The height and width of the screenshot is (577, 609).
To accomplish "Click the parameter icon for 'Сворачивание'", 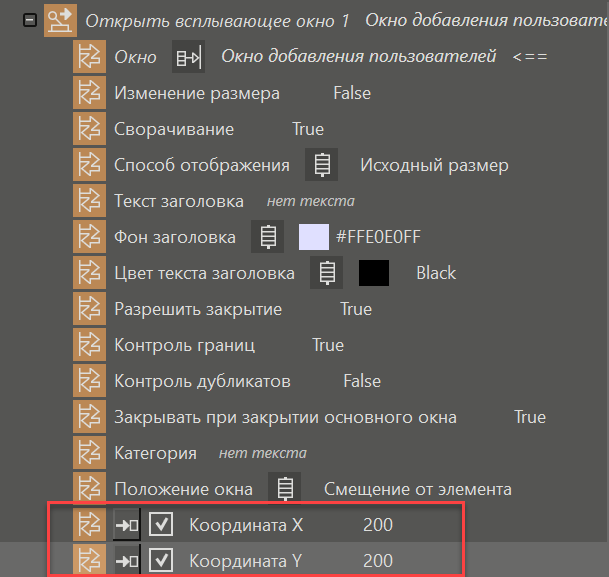I will pos(90,129).
